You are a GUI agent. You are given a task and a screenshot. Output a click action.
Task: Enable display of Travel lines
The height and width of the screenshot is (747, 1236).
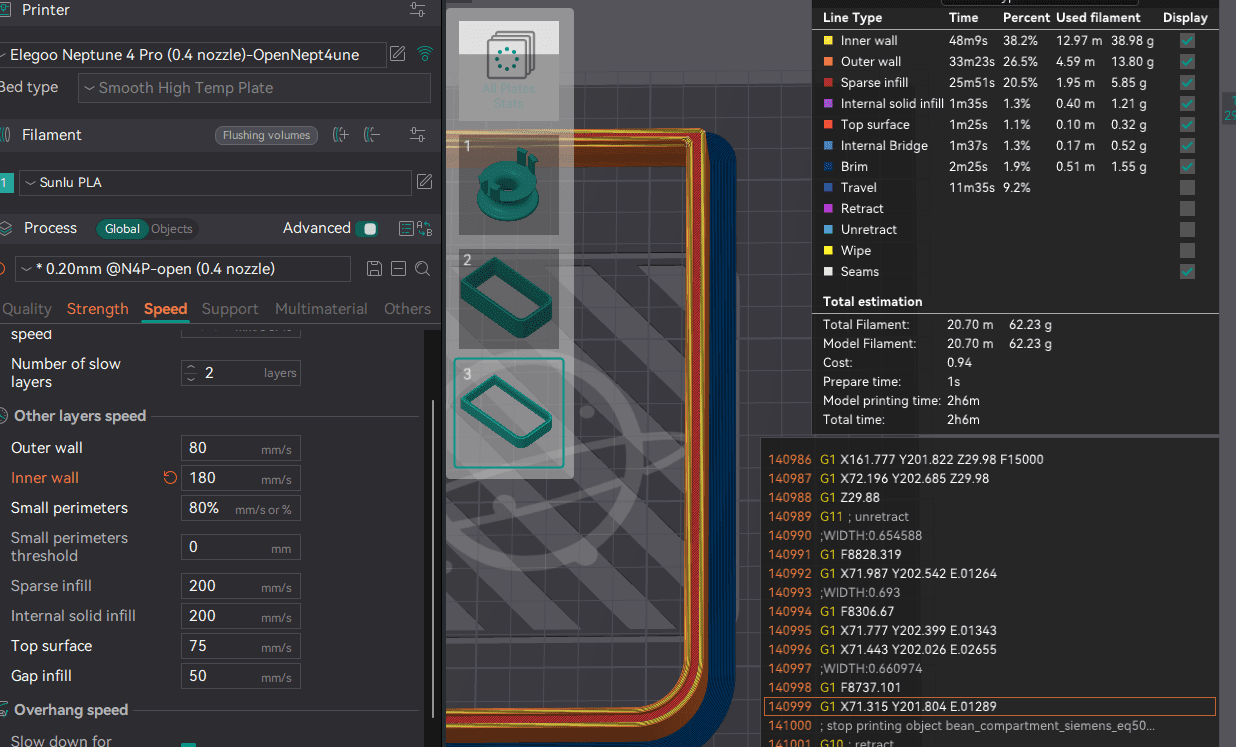tap(1187, 188)
